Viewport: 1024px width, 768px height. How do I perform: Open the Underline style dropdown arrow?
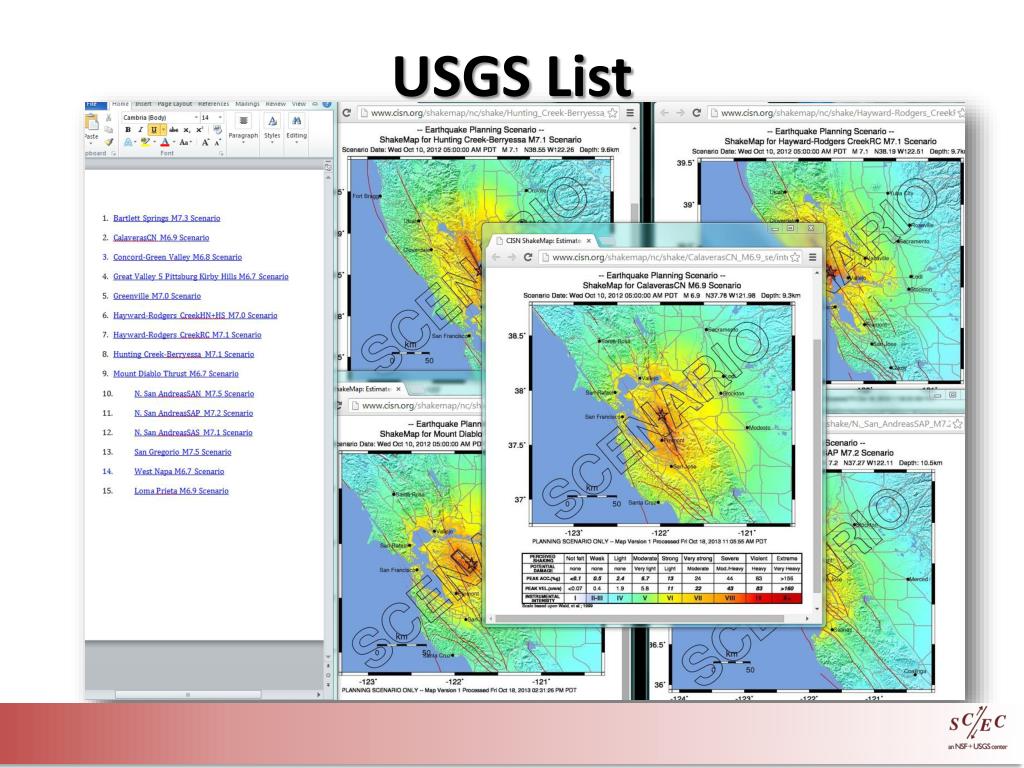pyautogui.click(x=163, y=130)
